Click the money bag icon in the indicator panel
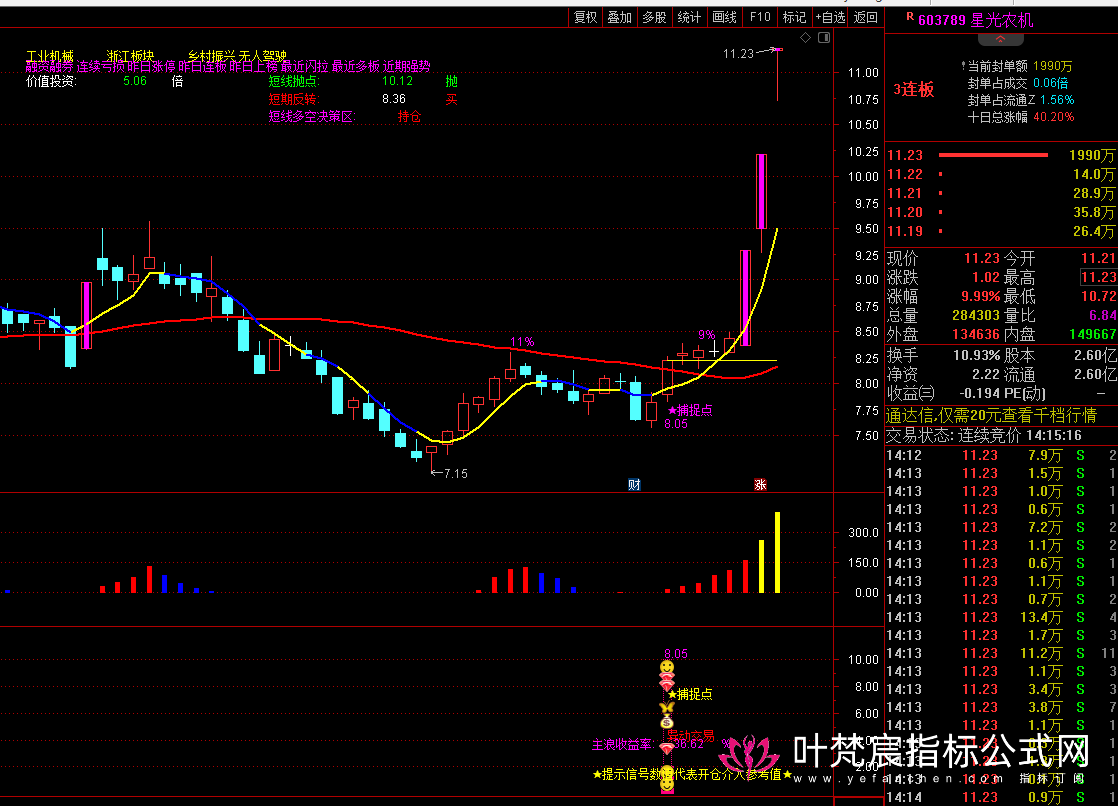The height and width of the screenshot is (806, 1118). coord(666,722)
